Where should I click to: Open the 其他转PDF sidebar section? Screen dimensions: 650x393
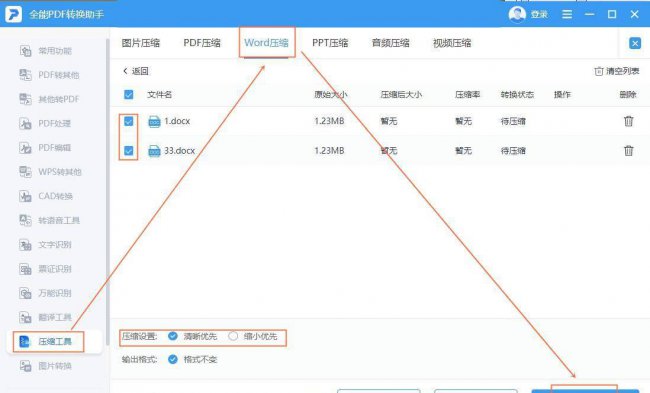click(49, 99)
